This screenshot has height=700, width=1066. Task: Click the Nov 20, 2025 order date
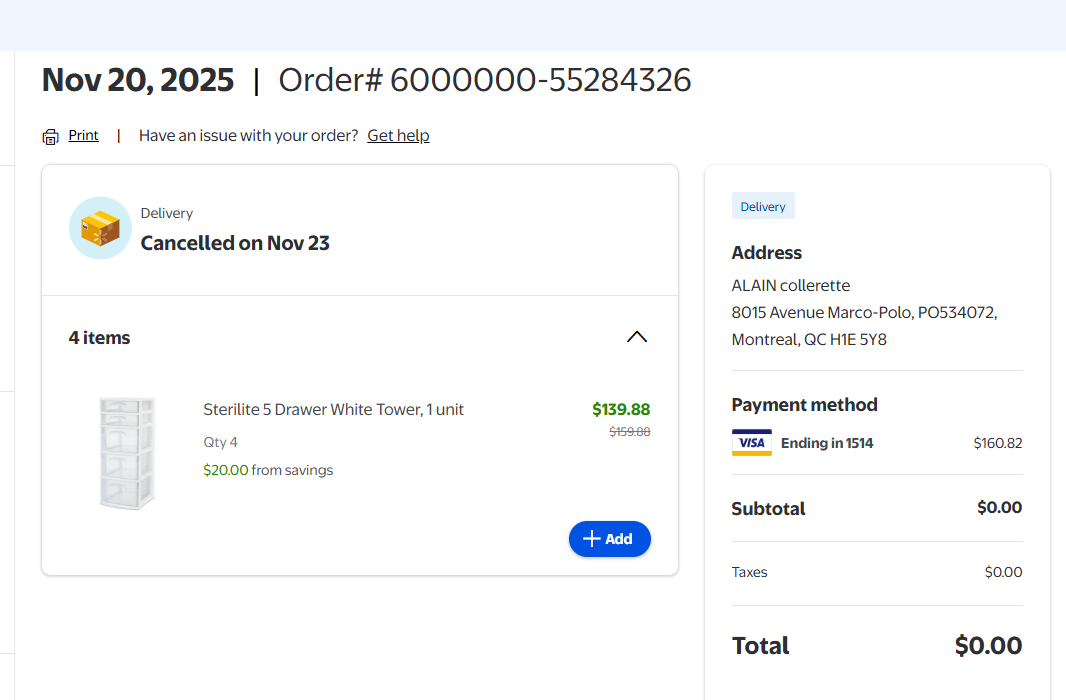[138, 80]
